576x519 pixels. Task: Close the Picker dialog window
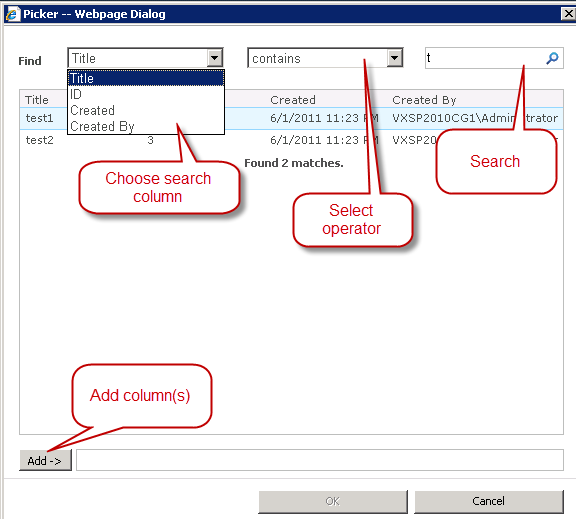coord(568,14)
